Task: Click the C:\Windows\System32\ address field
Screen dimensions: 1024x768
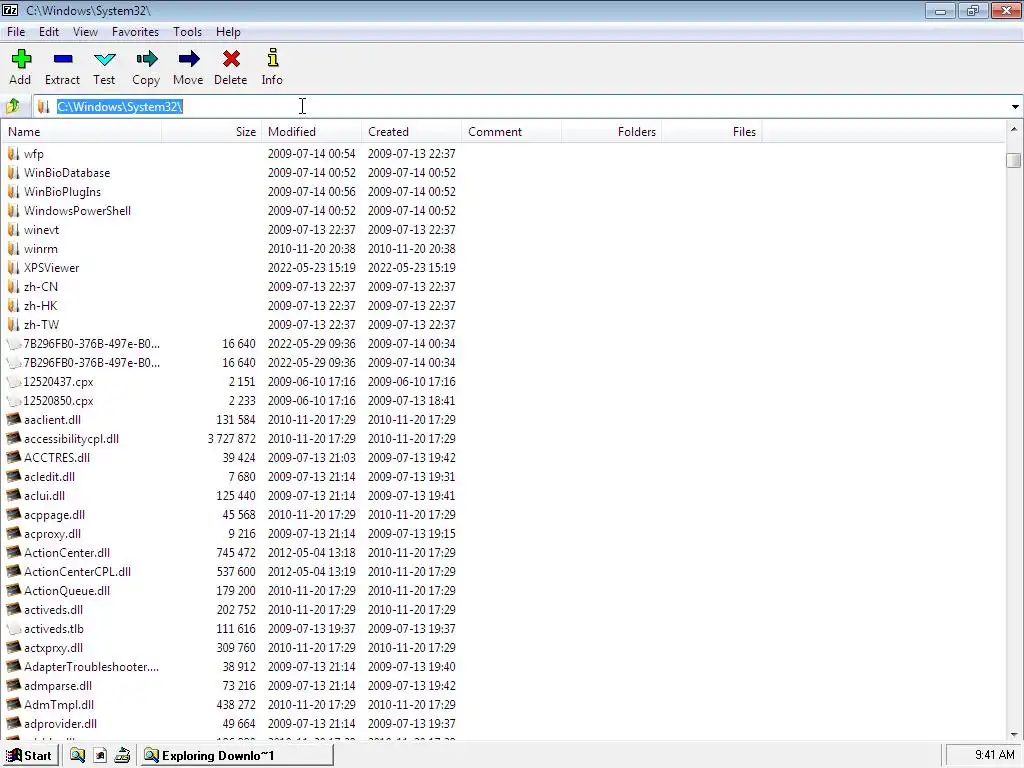Action: [x=520, y=106]
